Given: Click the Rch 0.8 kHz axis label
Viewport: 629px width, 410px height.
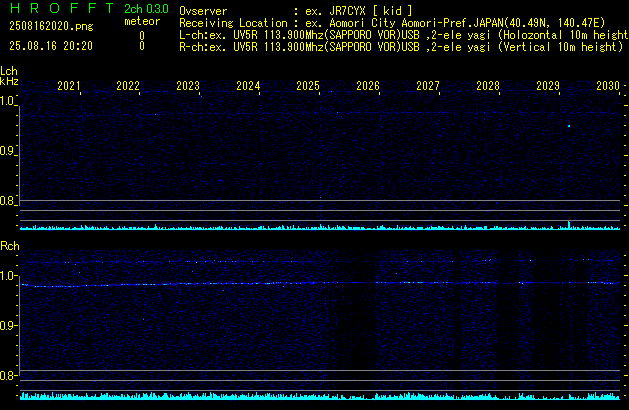Looking at the screenshot, I should [x=7, y=375].
